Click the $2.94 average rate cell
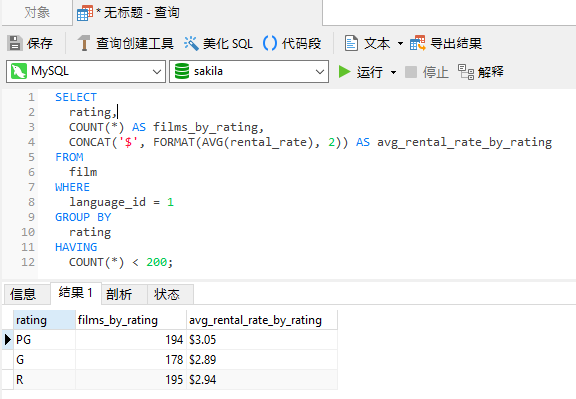Screen dimensions: 576x399 click(262, 380)
